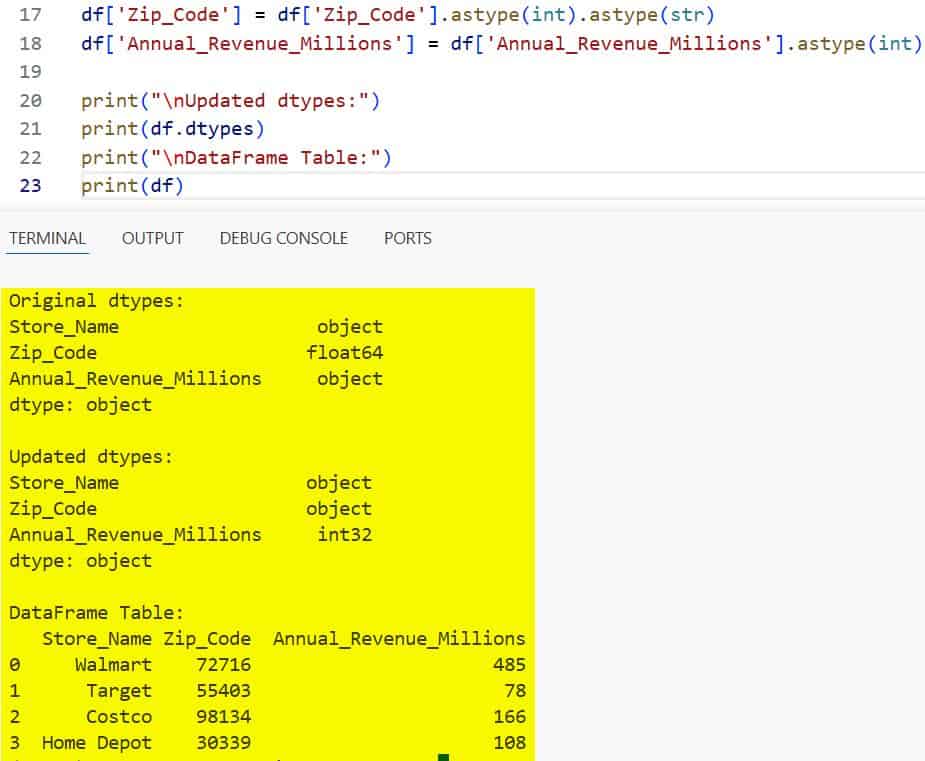This screenshot has width=925, height=761.
Task: Switch to the OUTPUT tab
Action: (x=155, y=238)
